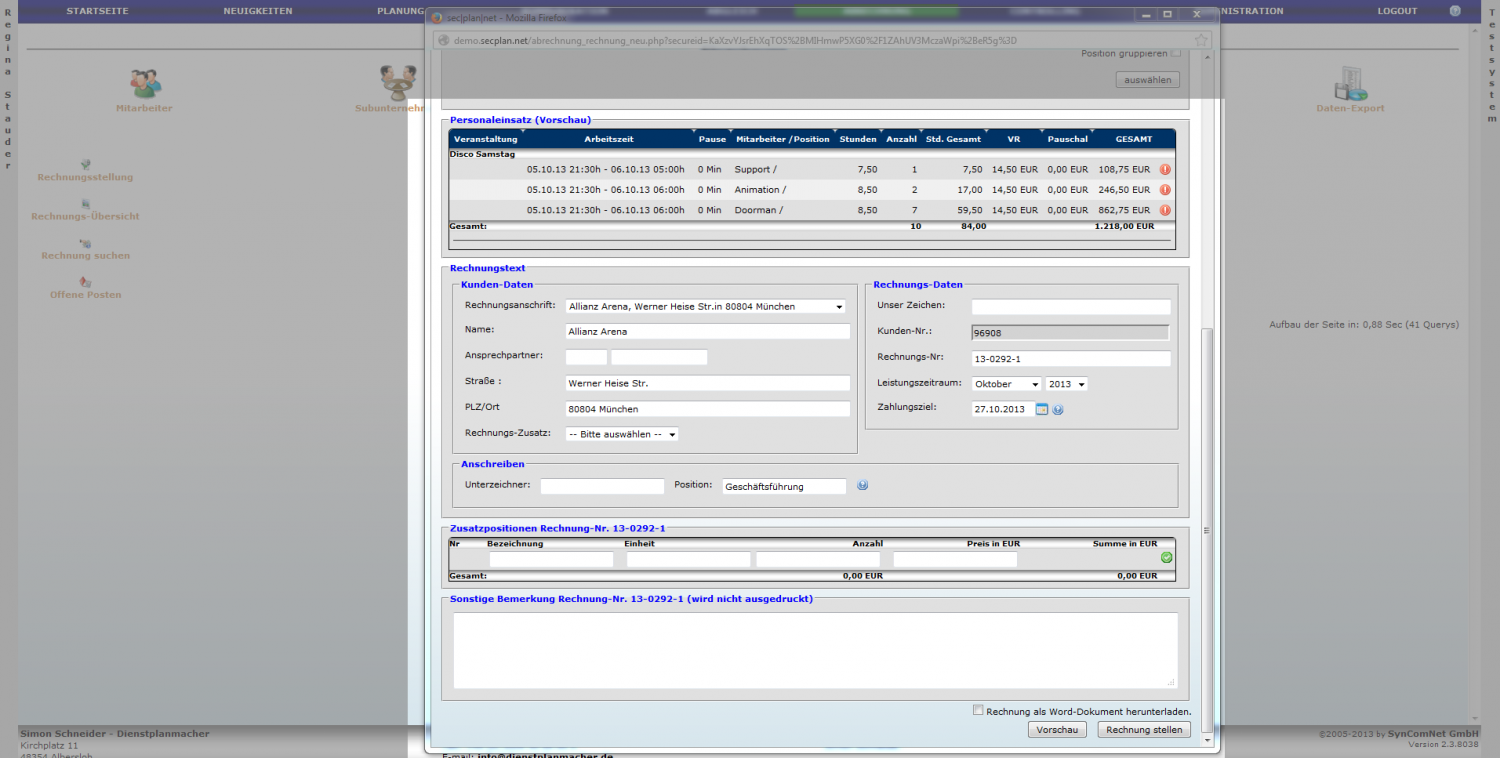
Task: Open the Leistungszeitraum year dropdown 2013
Action: (x=1067, y=384)
